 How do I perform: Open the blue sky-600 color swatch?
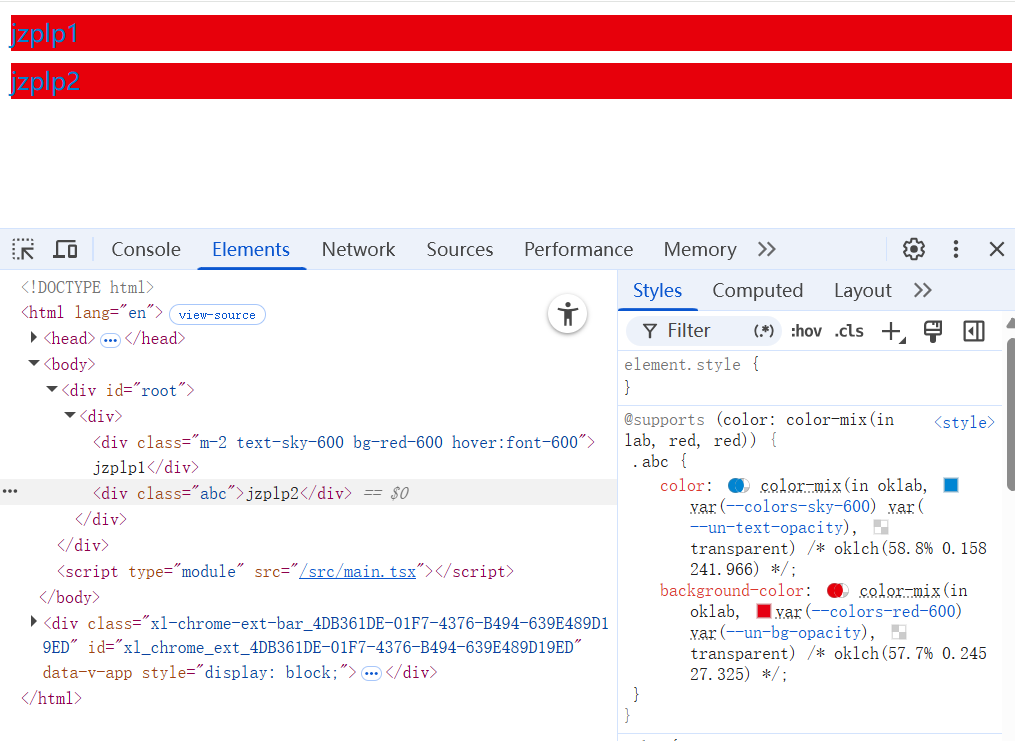[x=951, y=485]
